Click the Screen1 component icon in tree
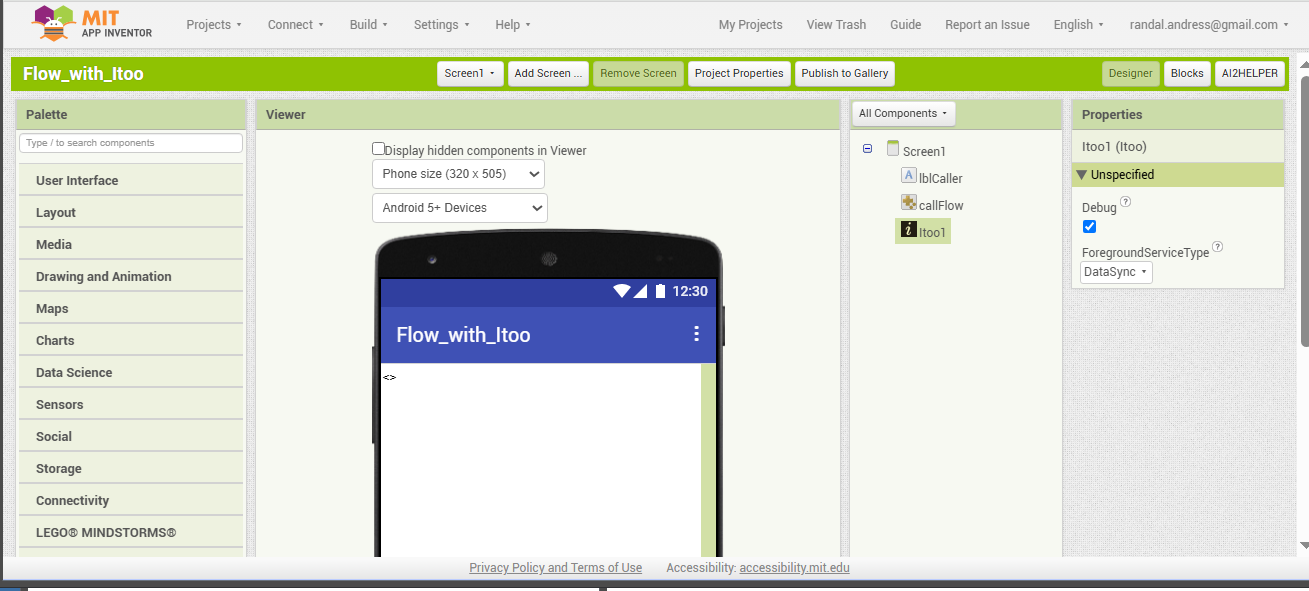The width and height of the screenshot is (1309, 591). point(893,149)
